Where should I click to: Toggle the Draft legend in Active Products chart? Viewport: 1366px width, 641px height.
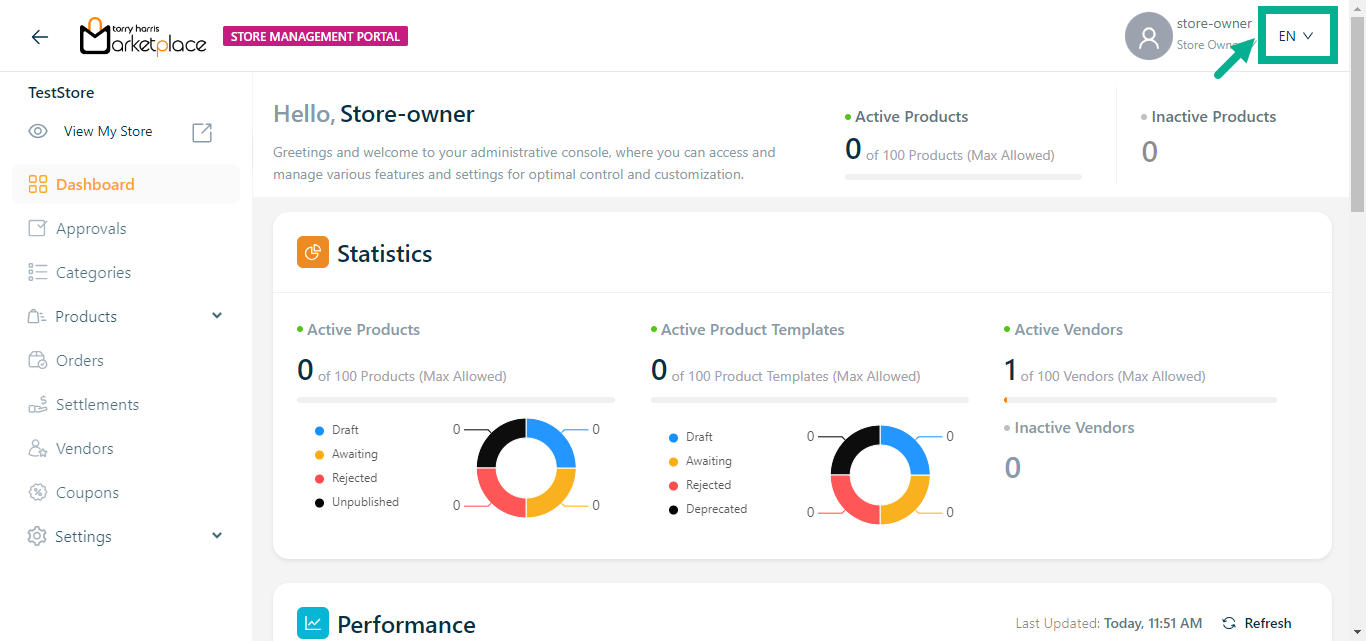click(x=344, y=430)
